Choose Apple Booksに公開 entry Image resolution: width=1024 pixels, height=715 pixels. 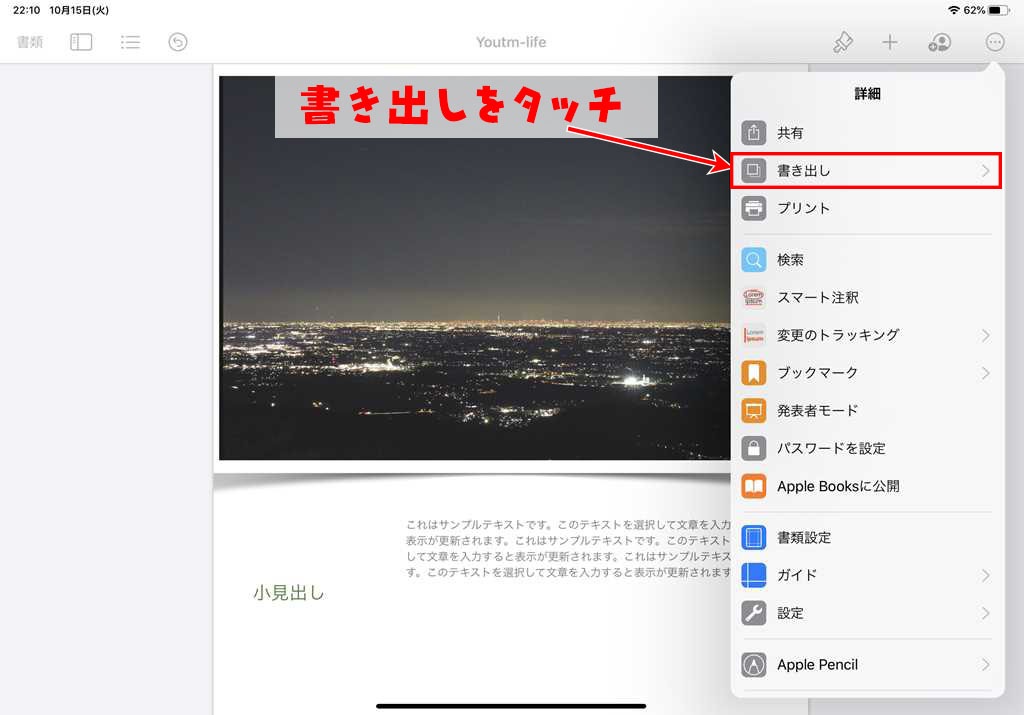tap(867, 486)
